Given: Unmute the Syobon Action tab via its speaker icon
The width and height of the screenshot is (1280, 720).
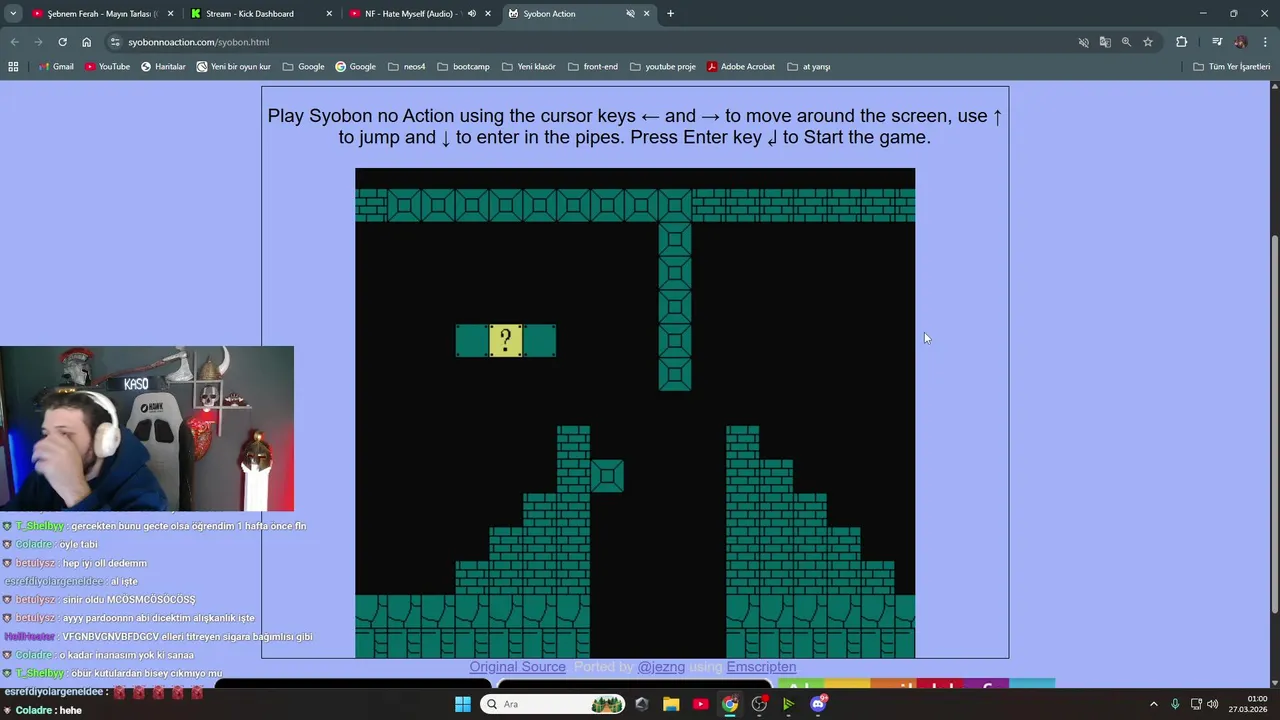Looking at the screenshot, I should click(630, 14).
